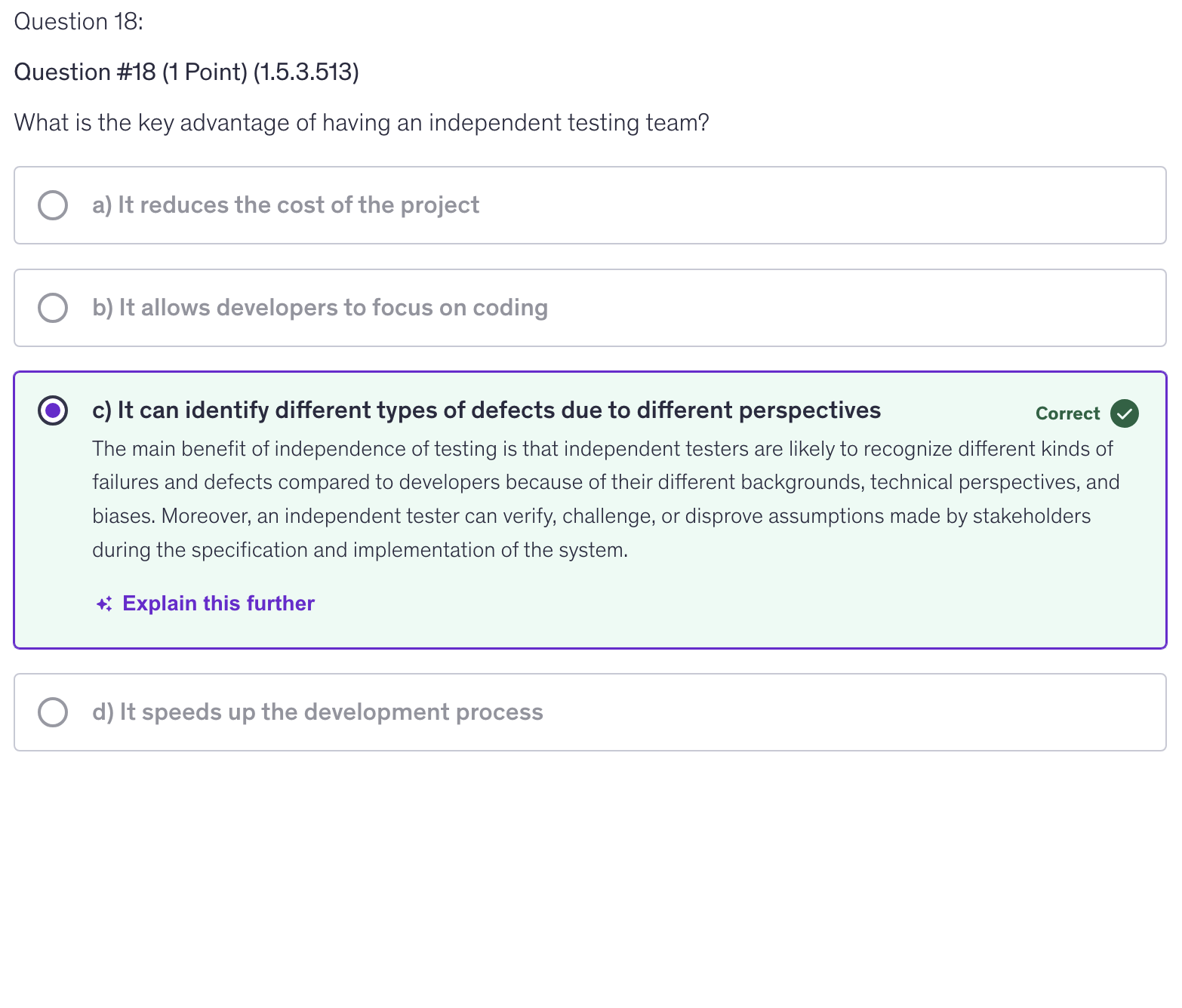
Task: Click explanation line starting 'The main benefit'
Action: (602, 449)
